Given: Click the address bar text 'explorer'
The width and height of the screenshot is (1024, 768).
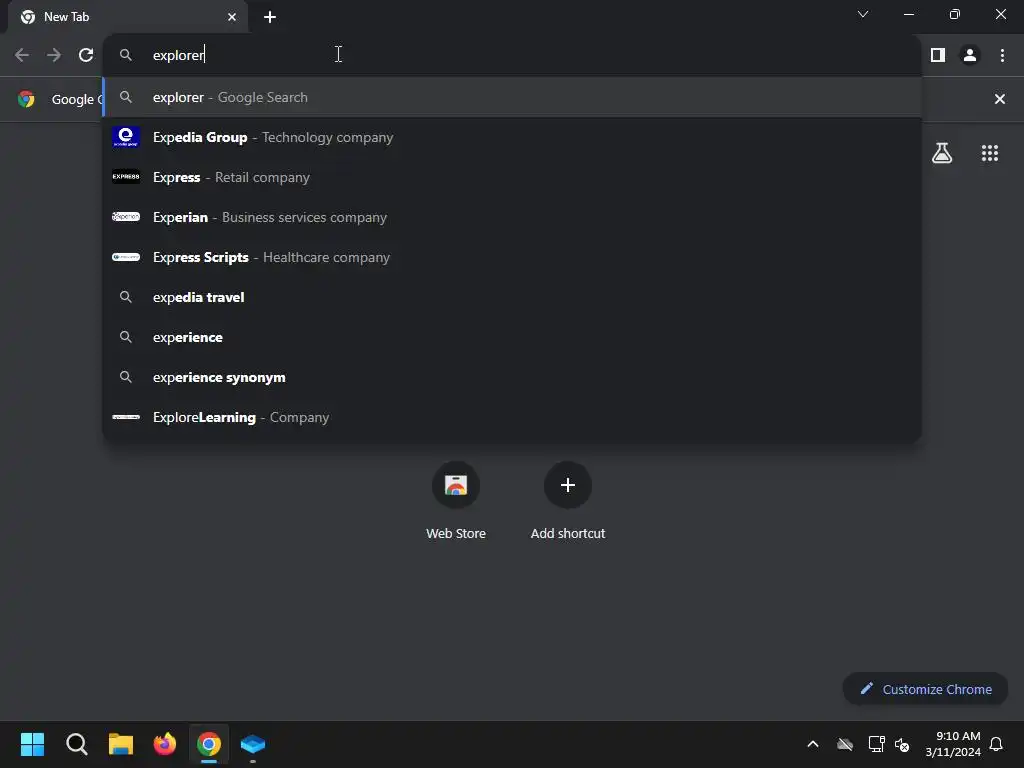Looking at the screenshot, I should [178, 56].
